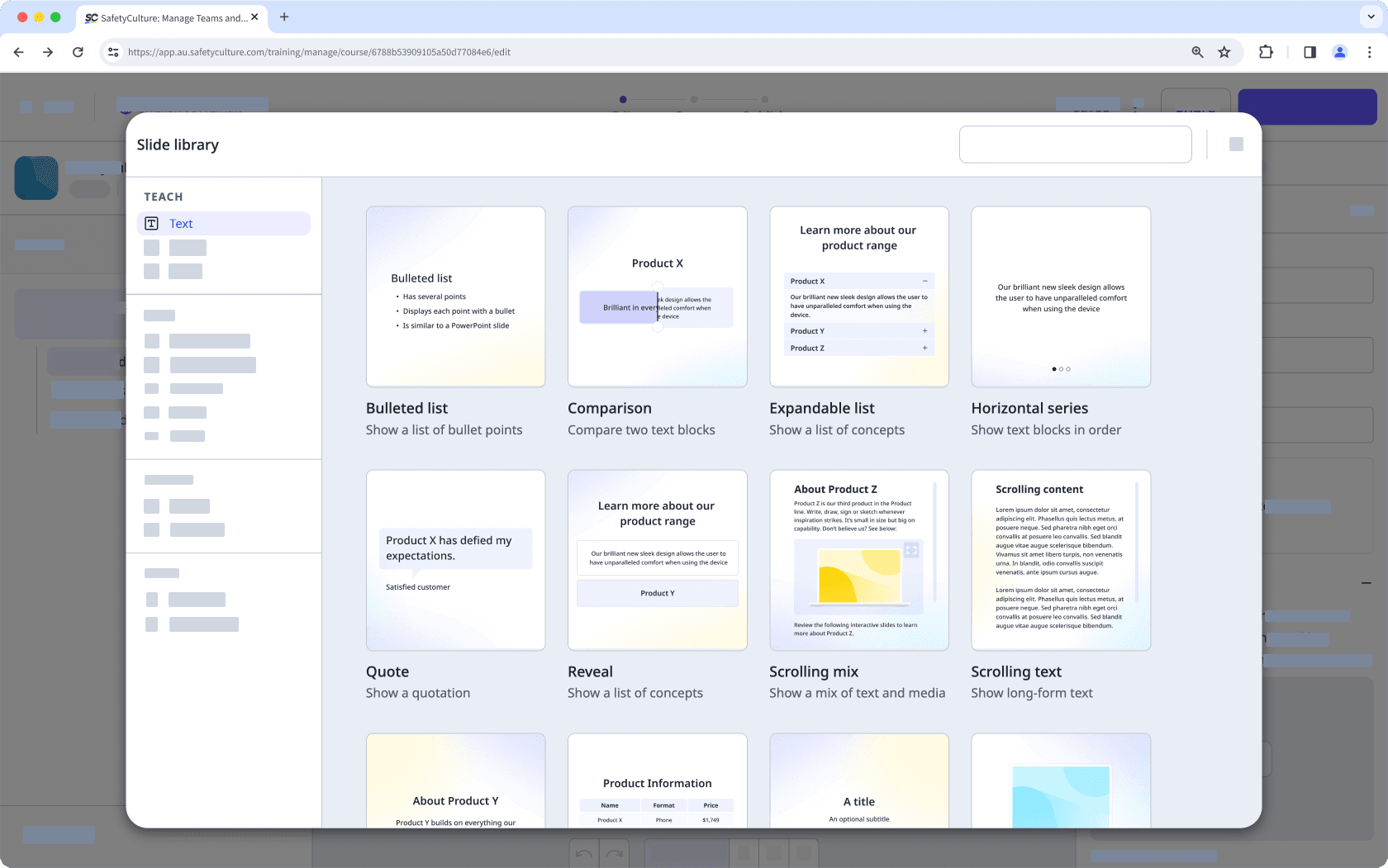
Task: Click the button beside the Slide library search field
Action: (x=1237, y=144)
